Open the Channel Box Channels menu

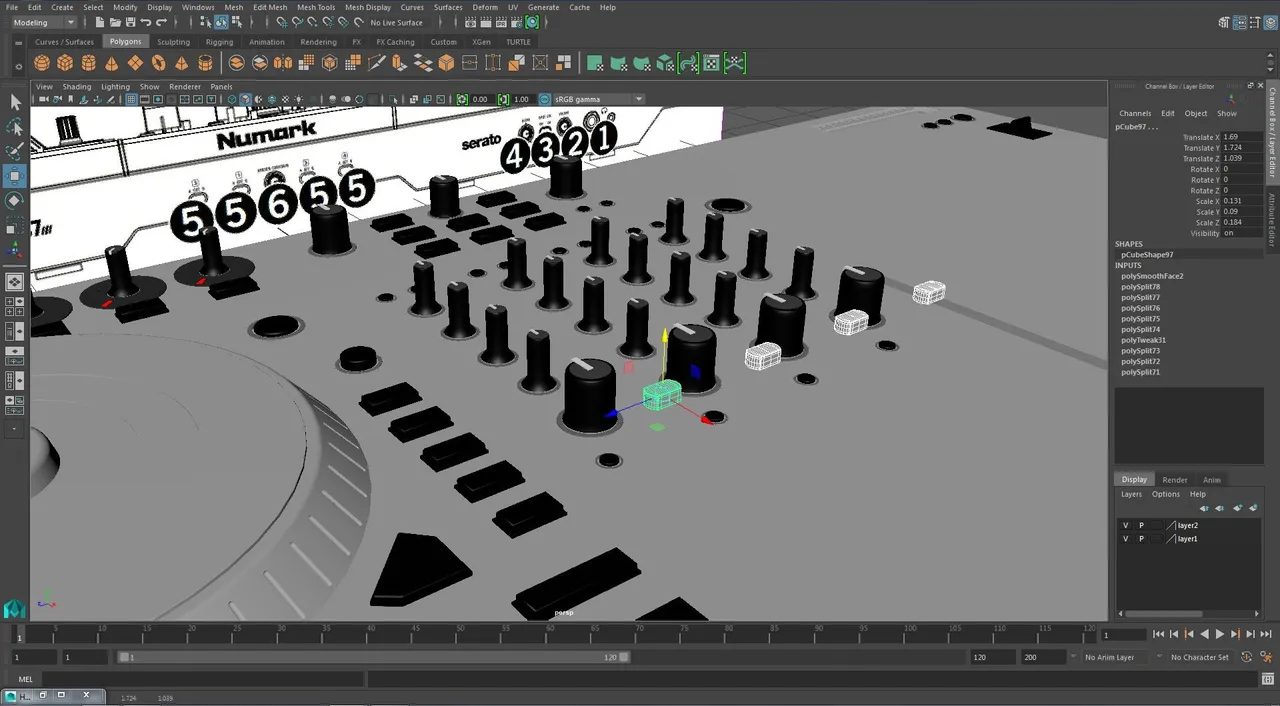[x=1135, y=113]
